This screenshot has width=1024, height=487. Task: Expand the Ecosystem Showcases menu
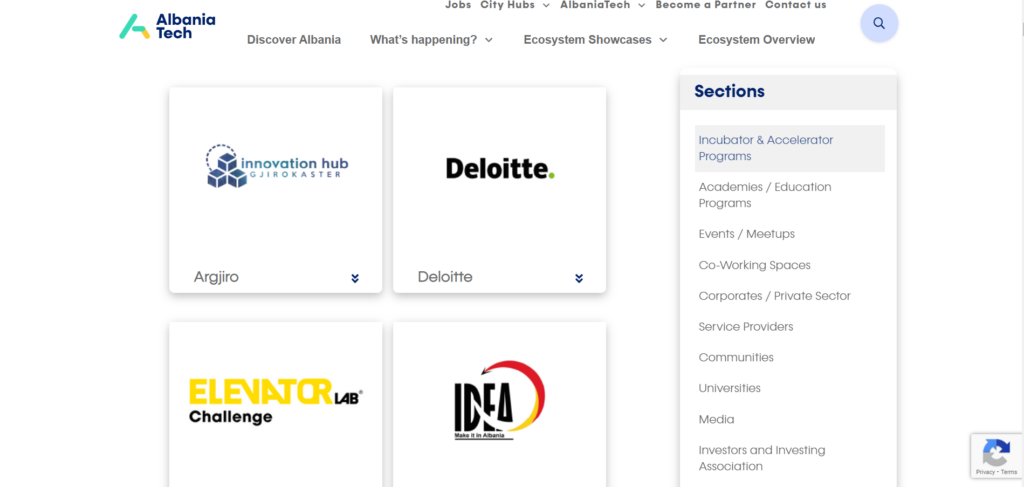[595, 40]
